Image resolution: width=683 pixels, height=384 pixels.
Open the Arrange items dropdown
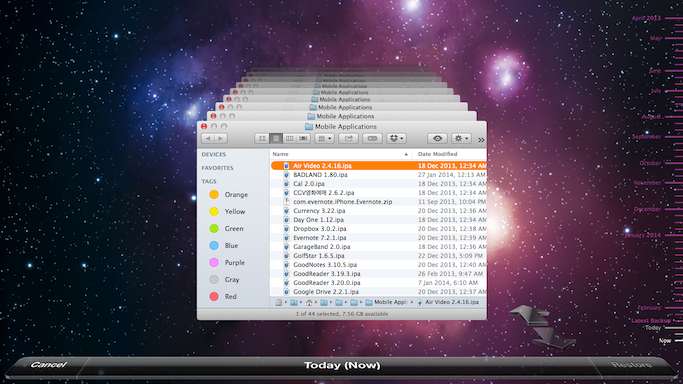(x=325, y=138)
